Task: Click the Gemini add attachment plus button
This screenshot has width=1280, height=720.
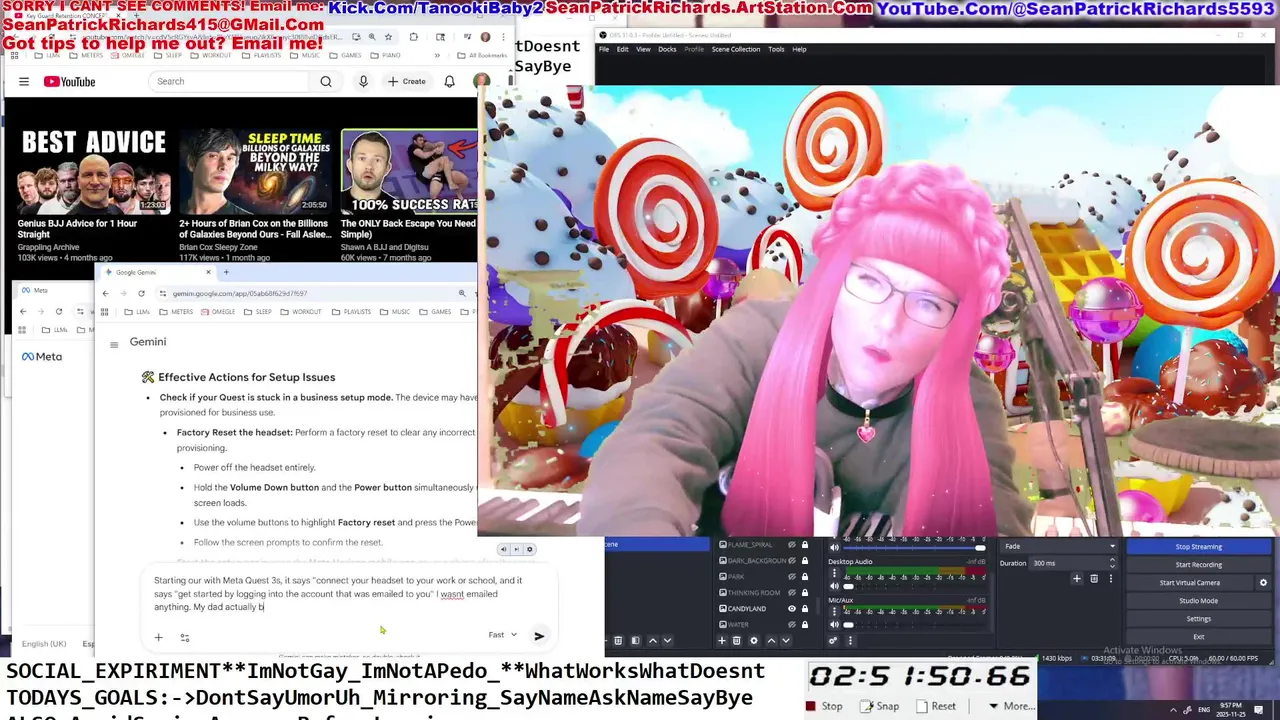Action: 158,637
